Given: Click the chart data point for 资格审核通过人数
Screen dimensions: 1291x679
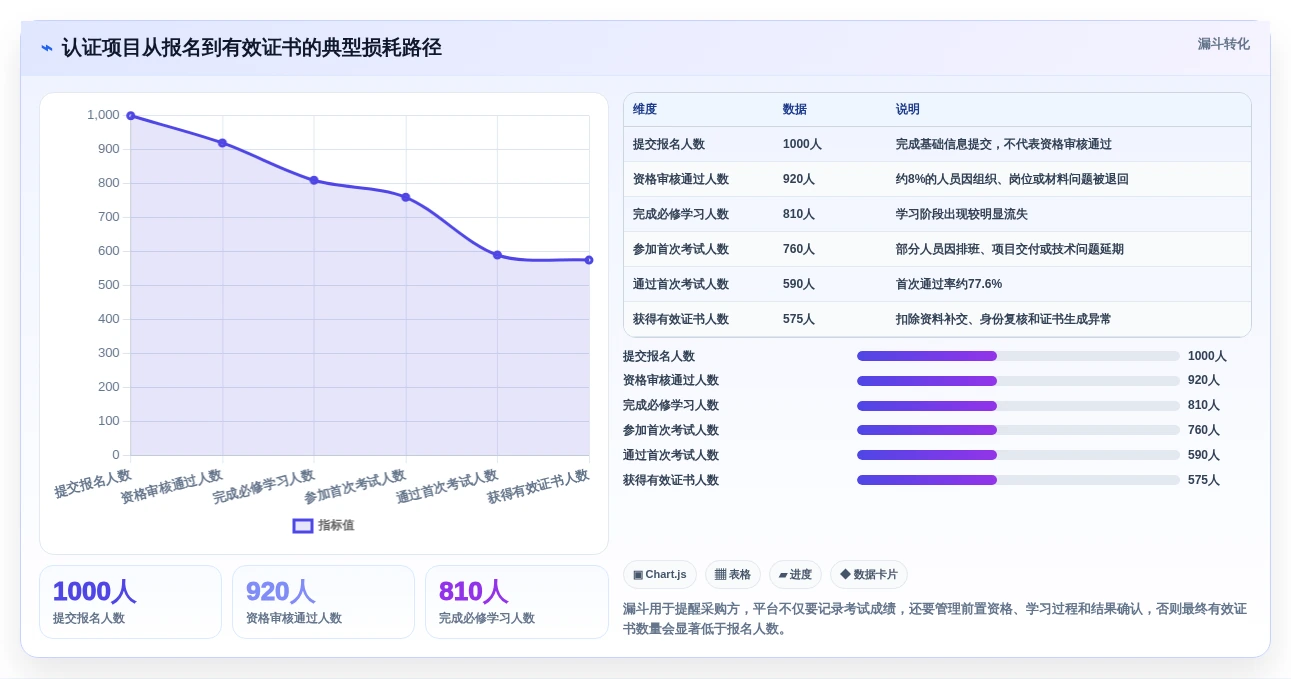Looking at the screenshot, I should [222, 143].
